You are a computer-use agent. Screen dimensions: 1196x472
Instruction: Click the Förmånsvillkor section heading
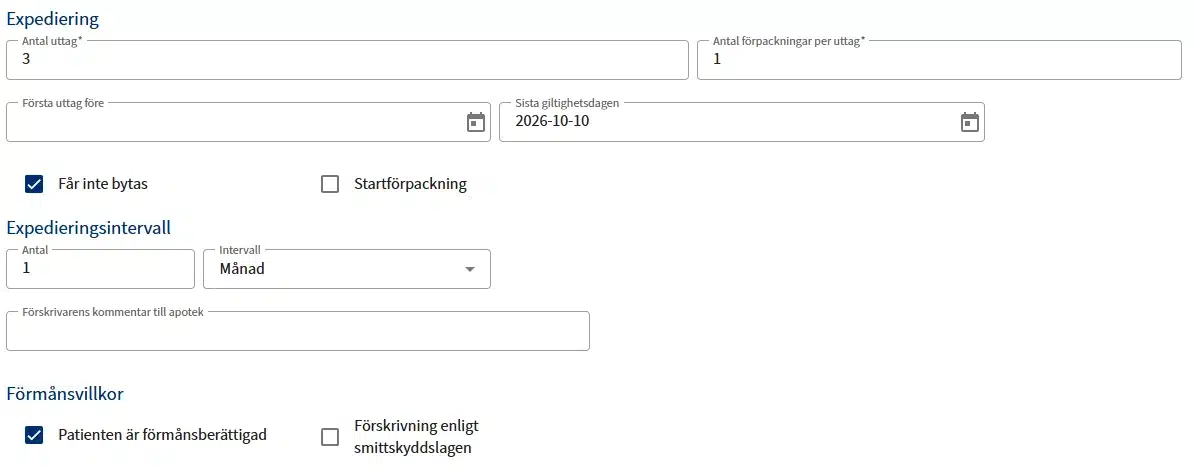tap(65, 394)
